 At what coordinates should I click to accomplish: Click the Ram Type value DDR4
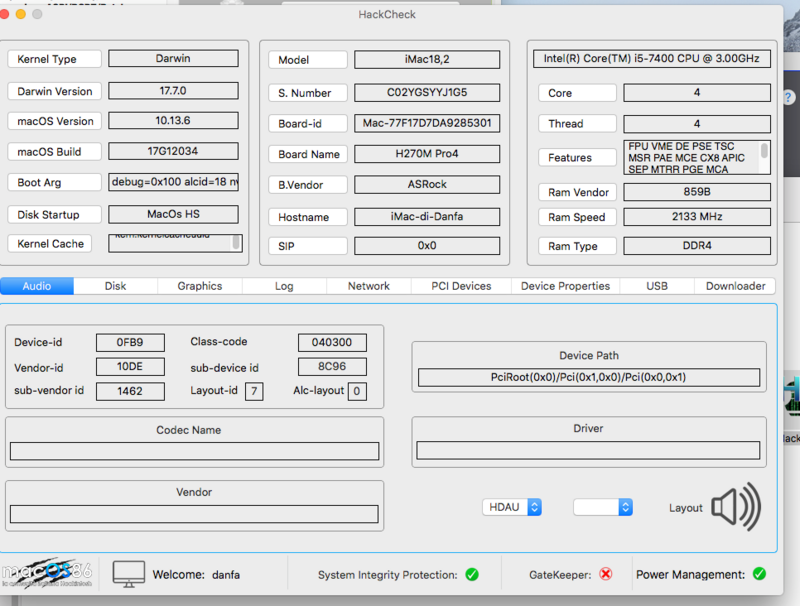click(x=697, y=246)
